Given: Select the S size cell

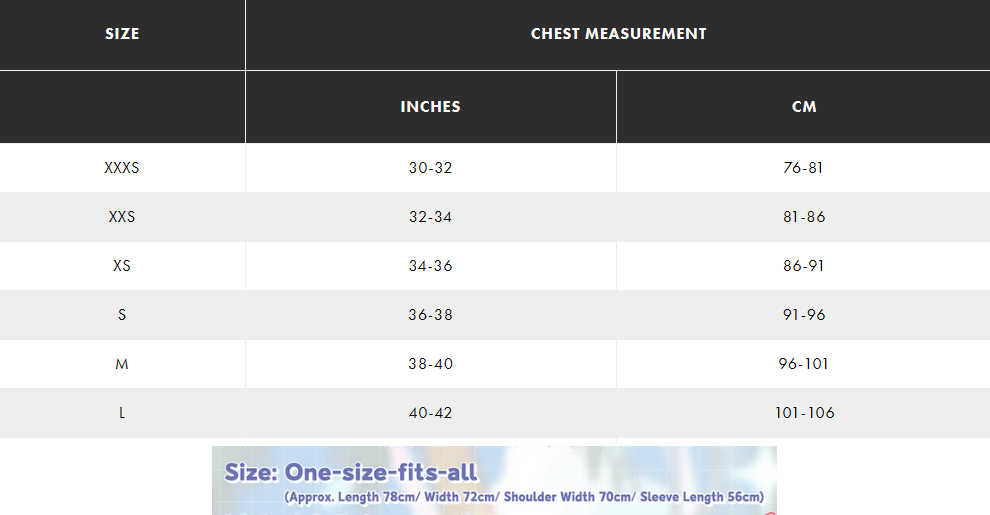Looking at the screenshot, I should pos(122,315).
